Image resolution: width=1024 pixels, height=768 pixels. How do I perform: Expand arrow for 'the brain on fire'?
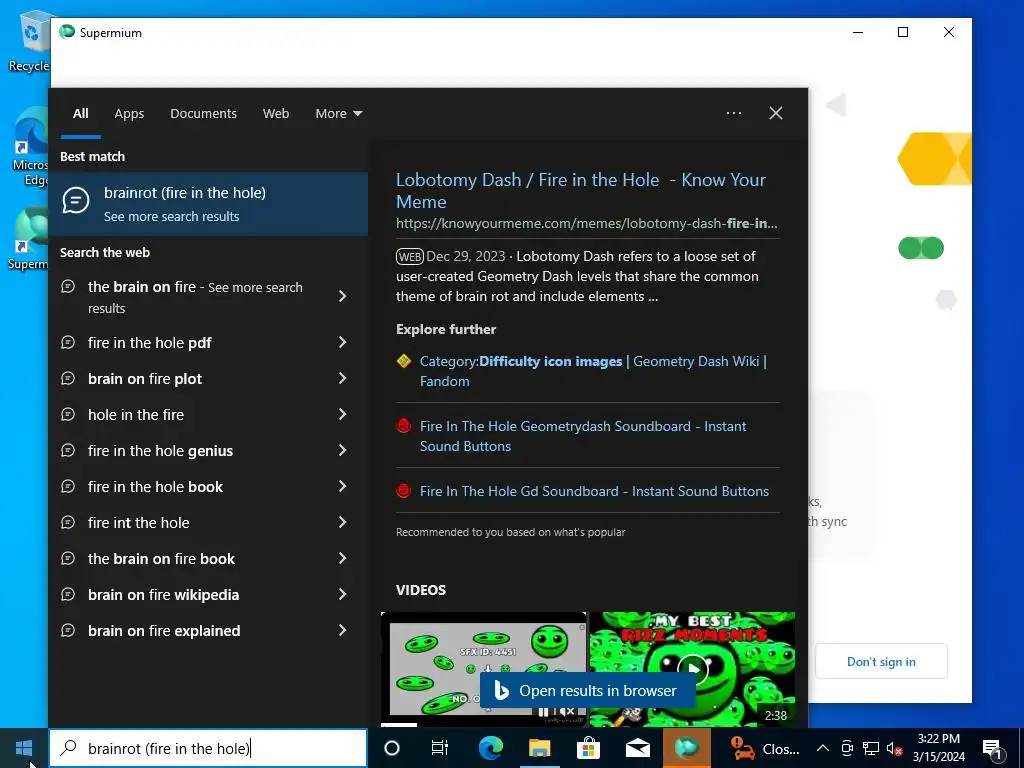point(342,296)
